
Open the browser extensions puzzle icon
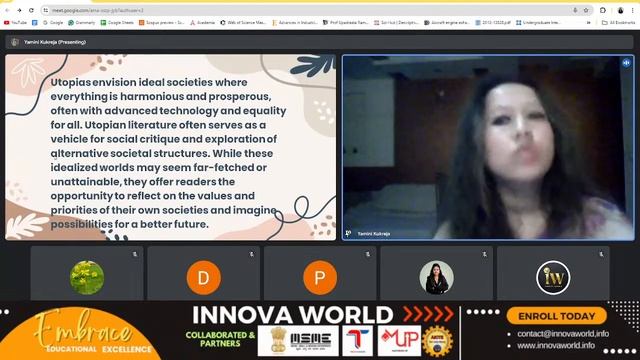pyautogui.click(x=603, y=10)
